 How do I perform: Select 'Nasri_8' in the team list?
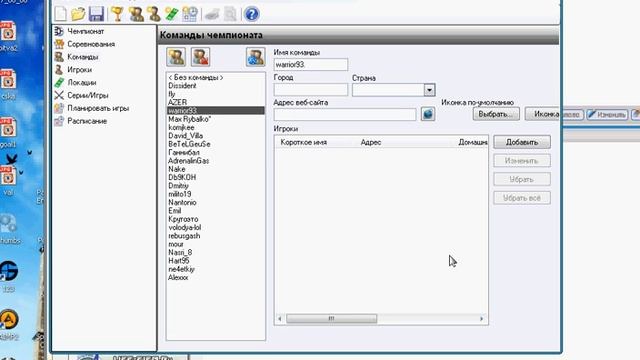[x=180, y=252]
